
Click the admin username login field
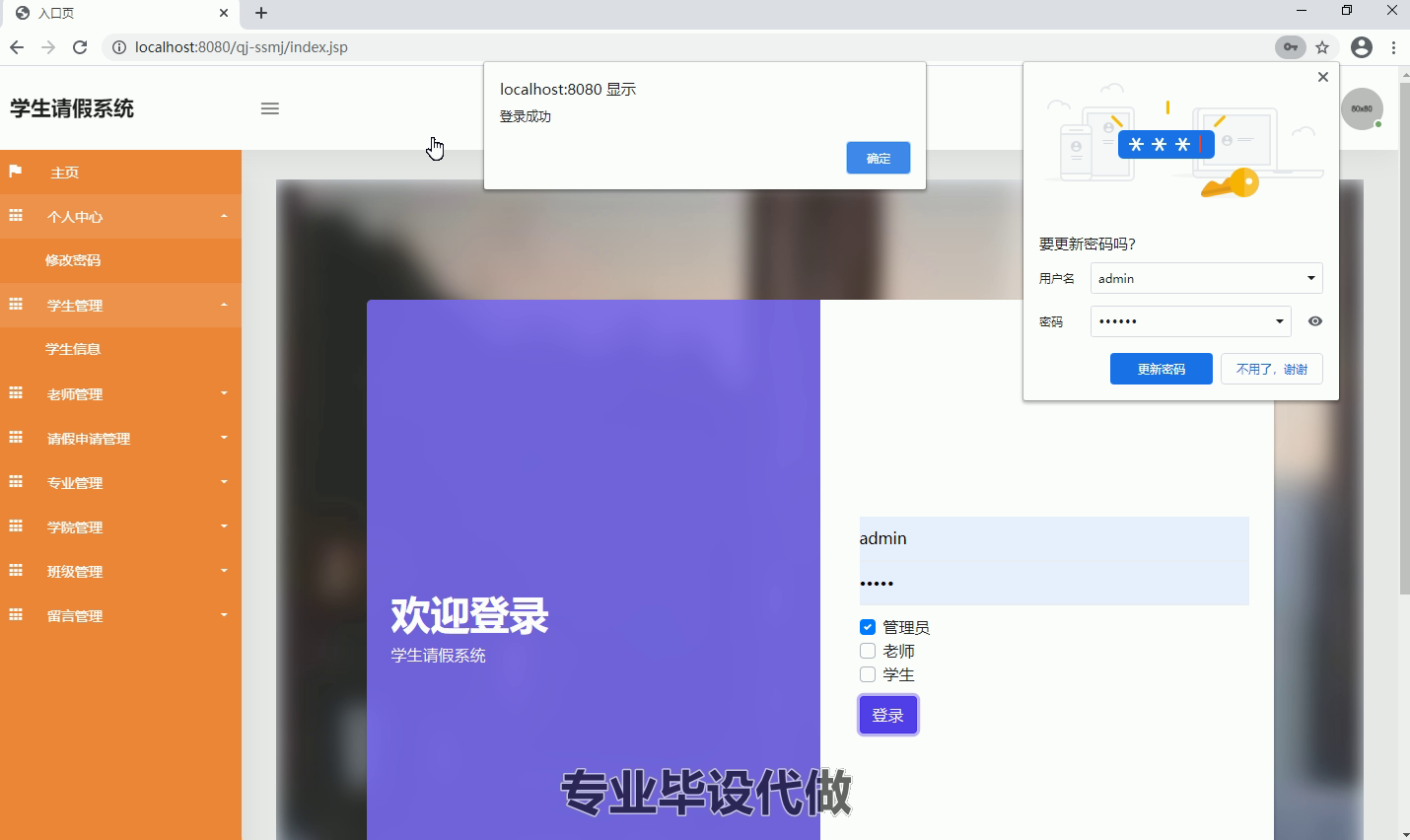coord(1054,538)
